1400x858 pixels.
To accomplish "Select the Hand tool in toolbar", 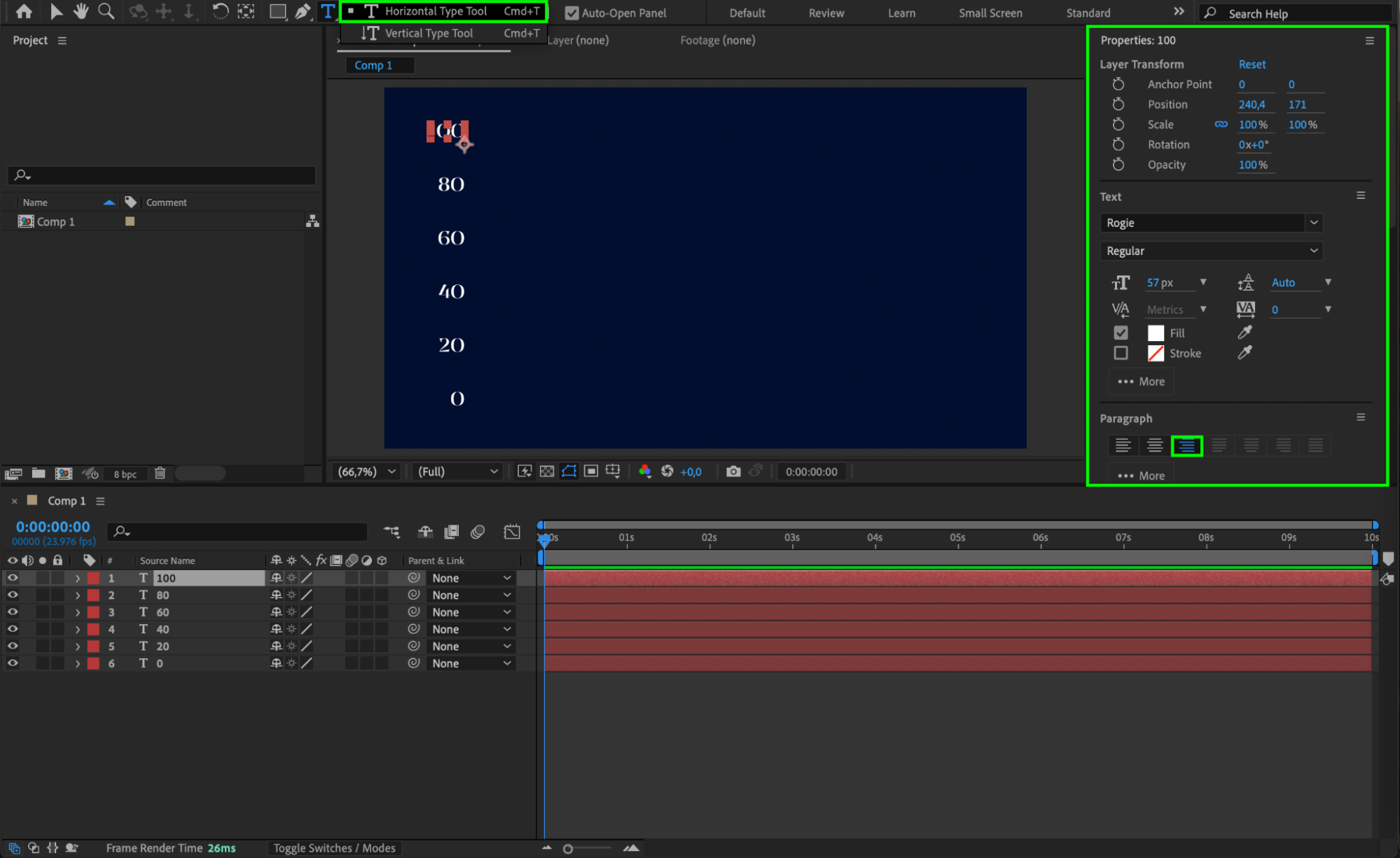I will 81,11.
